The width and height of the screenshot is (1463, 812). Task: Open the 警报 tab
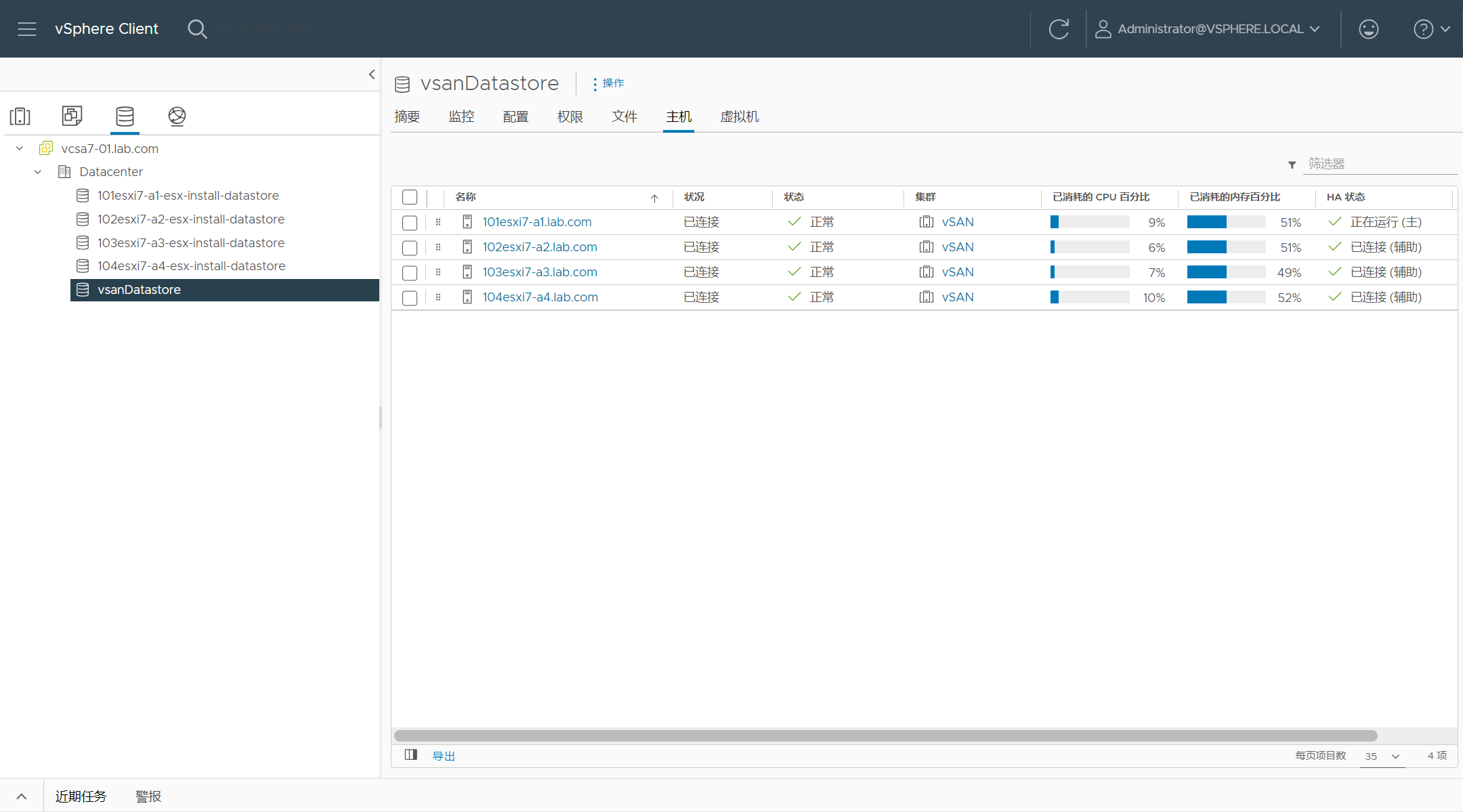148,796
